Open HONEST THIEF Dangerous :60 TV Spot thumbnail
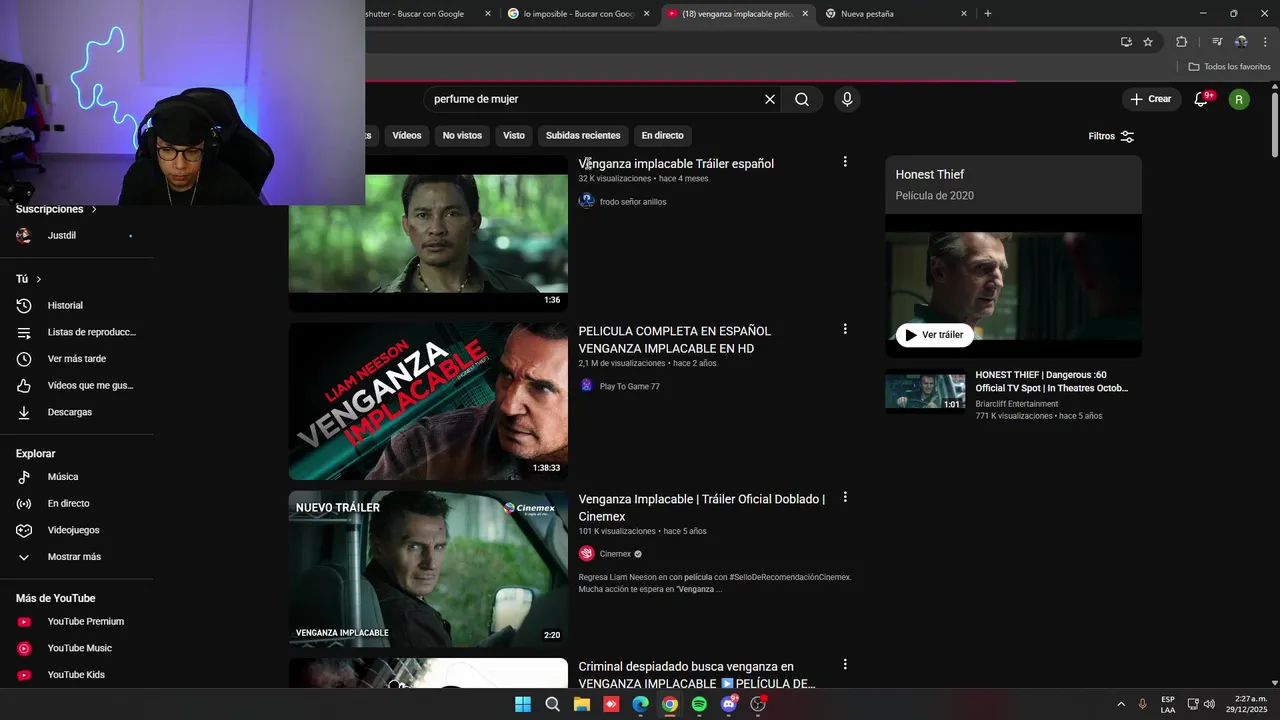This screenshot has width=1280, height=720. (x=925, y=391)
